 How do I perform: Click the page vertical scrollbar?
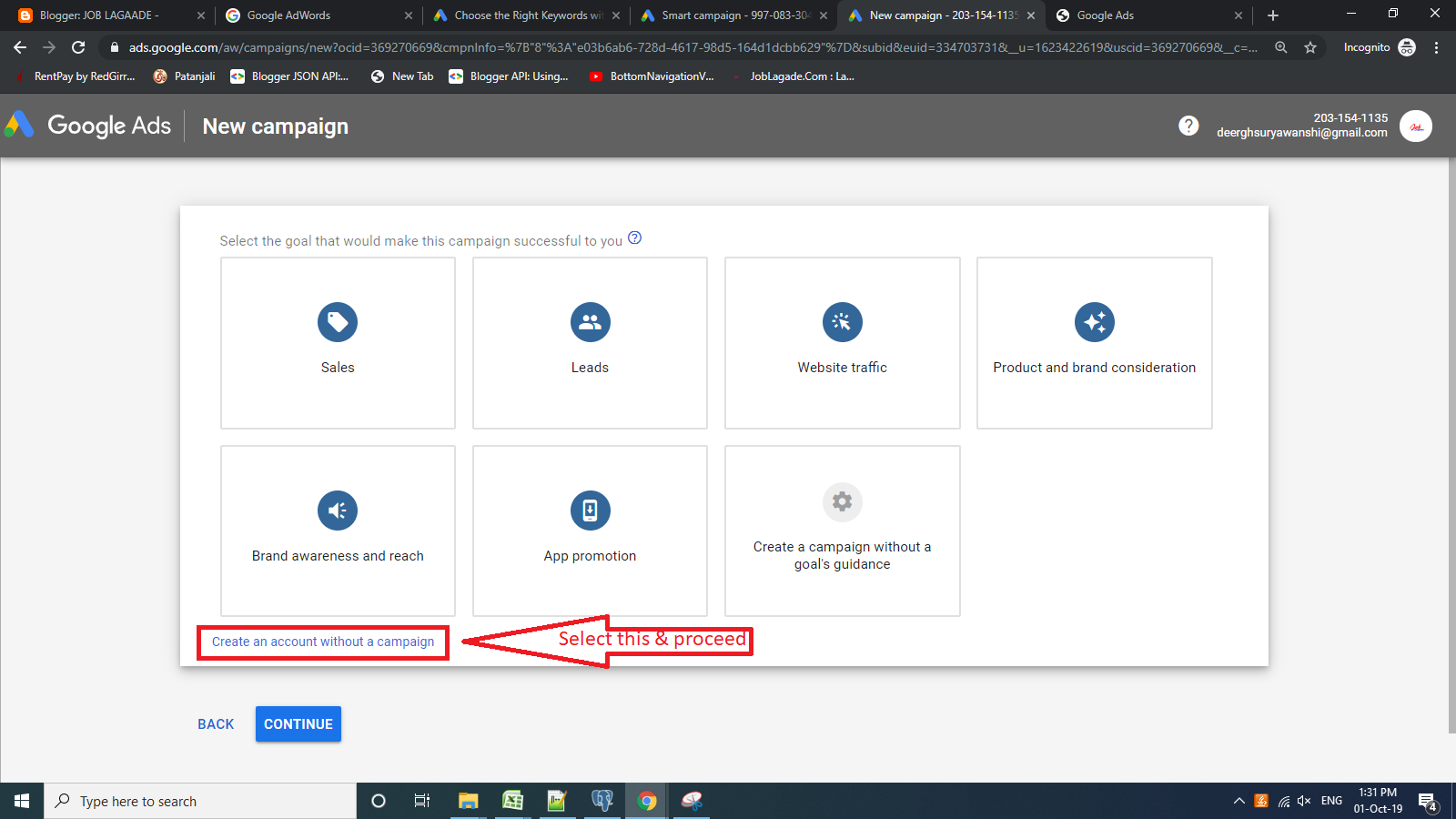tap(1452, 446)
